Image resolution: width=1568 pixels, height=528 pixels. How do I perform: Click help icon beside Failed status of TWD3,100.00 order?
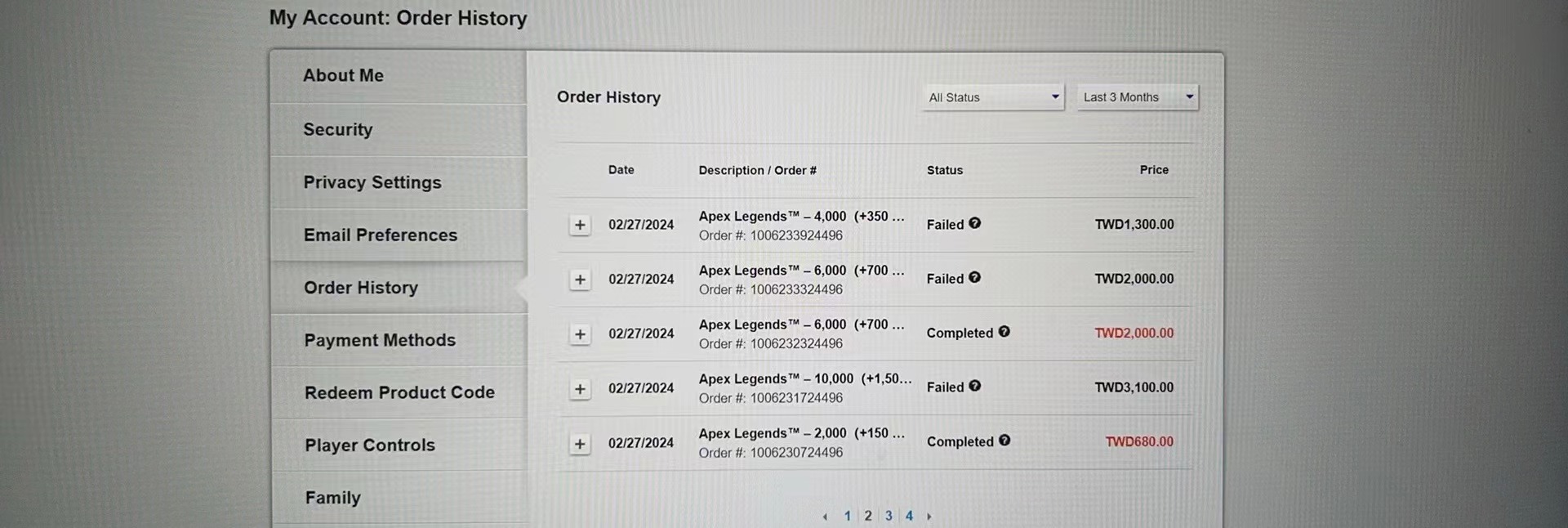click(974, 387)
